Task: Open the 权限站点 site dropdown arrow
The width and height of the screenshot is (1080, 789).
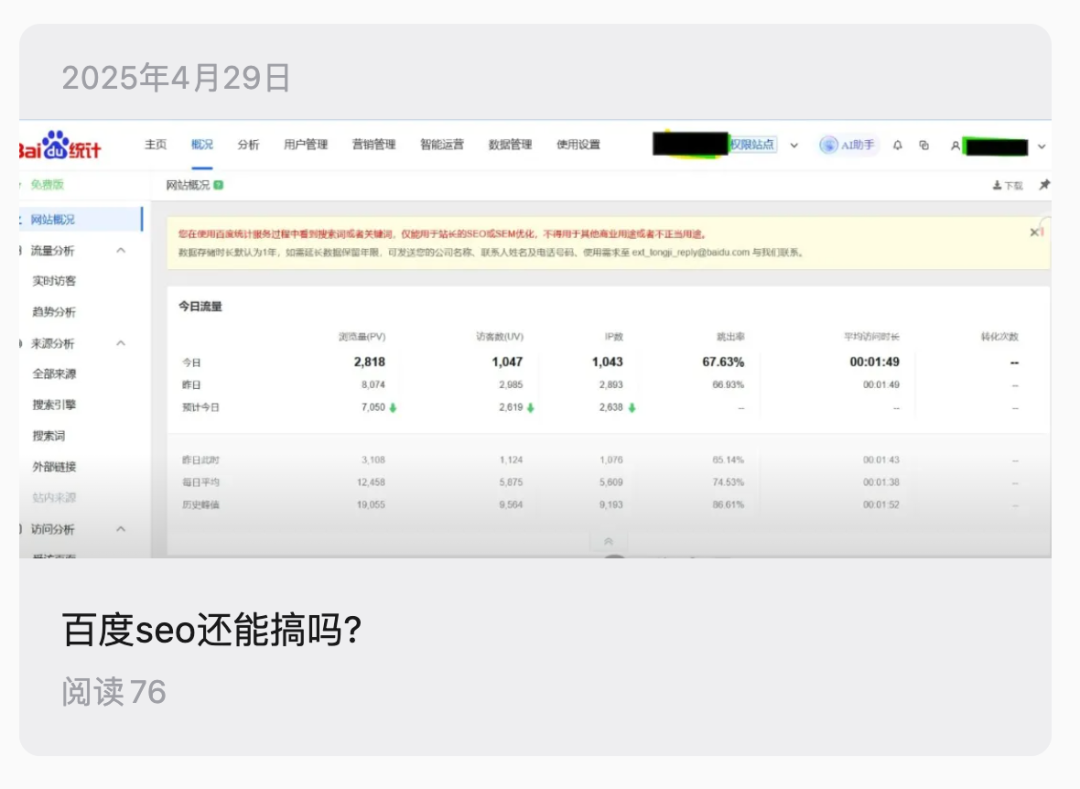Action: (x=794, y=146)
